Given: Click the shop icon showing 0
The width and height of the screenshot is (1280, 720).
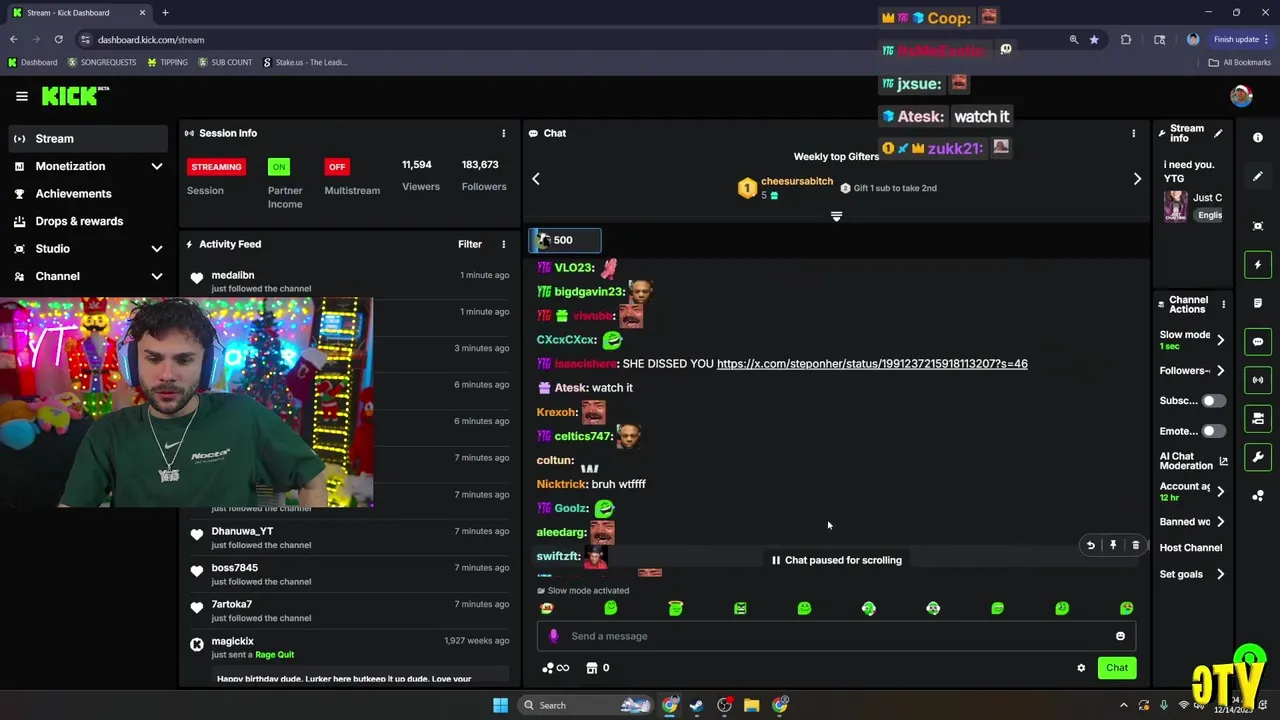Looking at the screenshot, I should pos(597,668).
